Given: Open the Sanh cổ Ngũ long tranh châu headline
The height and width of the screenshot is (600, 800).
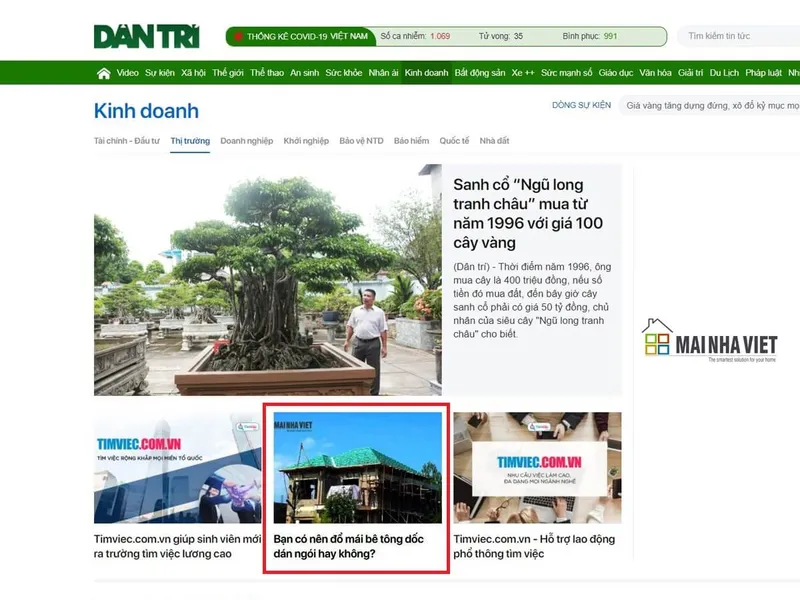Looking at the screenshot, I should click(528, 213).
